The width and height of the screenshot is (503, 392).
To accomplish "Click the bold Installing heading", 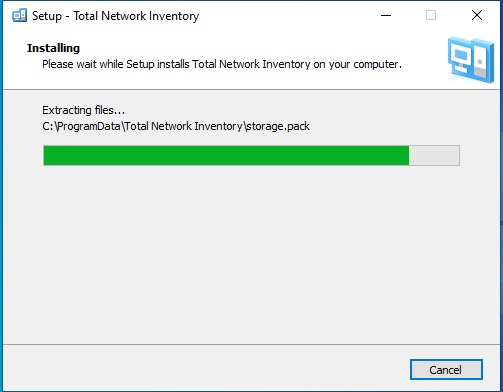I will 53,48.
